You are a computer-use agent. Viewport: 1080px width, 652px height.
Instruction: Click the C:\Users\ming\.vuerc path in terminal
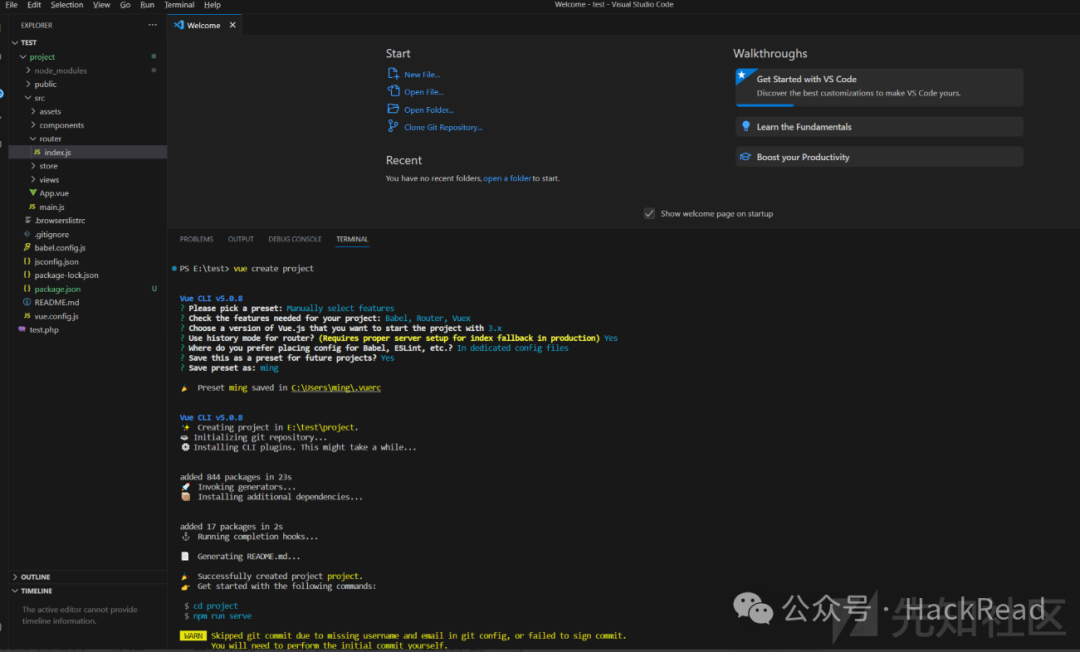(x=336, y=388)
